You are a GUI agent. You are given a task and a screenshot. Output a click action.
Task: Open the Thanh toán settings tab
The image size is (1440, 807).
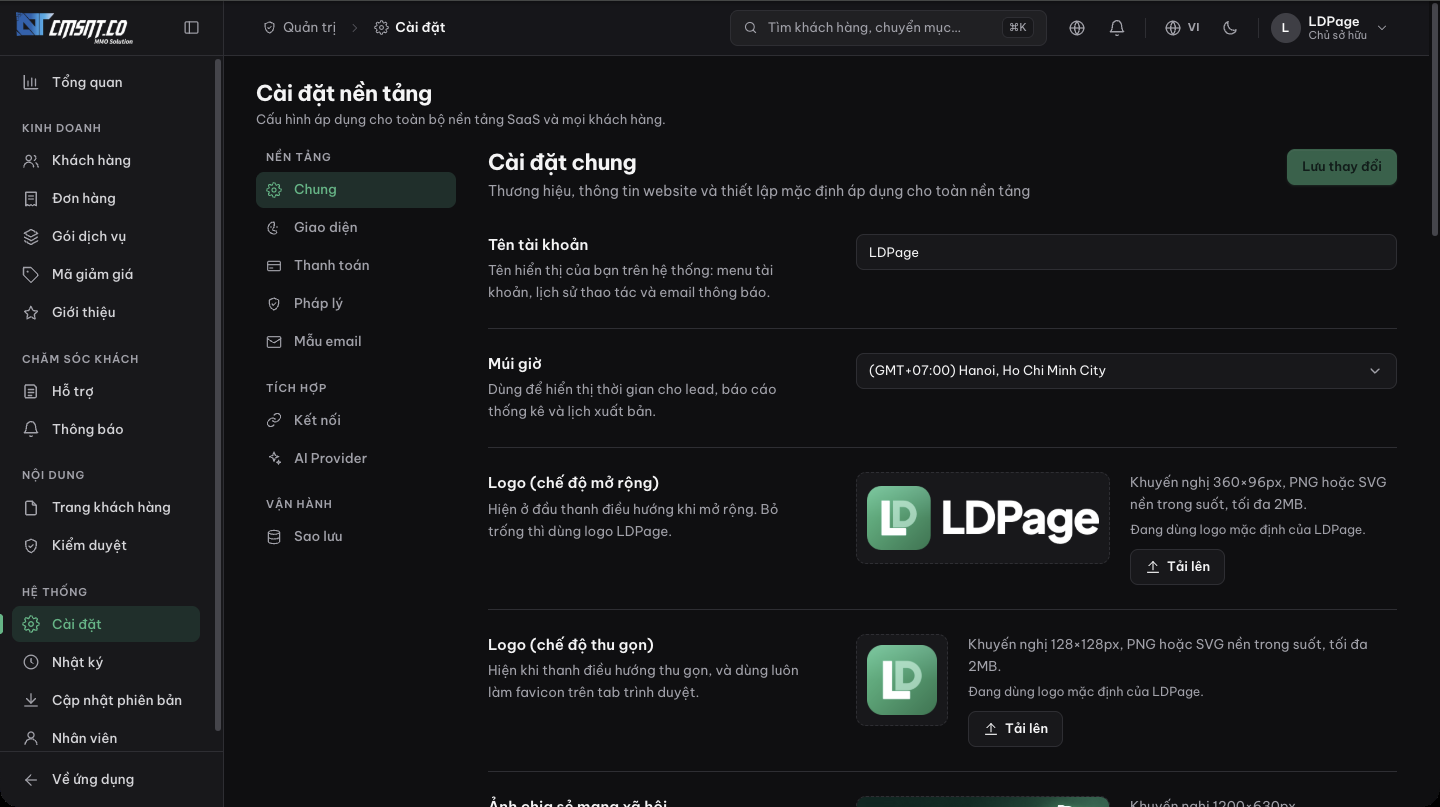(356, 266)
